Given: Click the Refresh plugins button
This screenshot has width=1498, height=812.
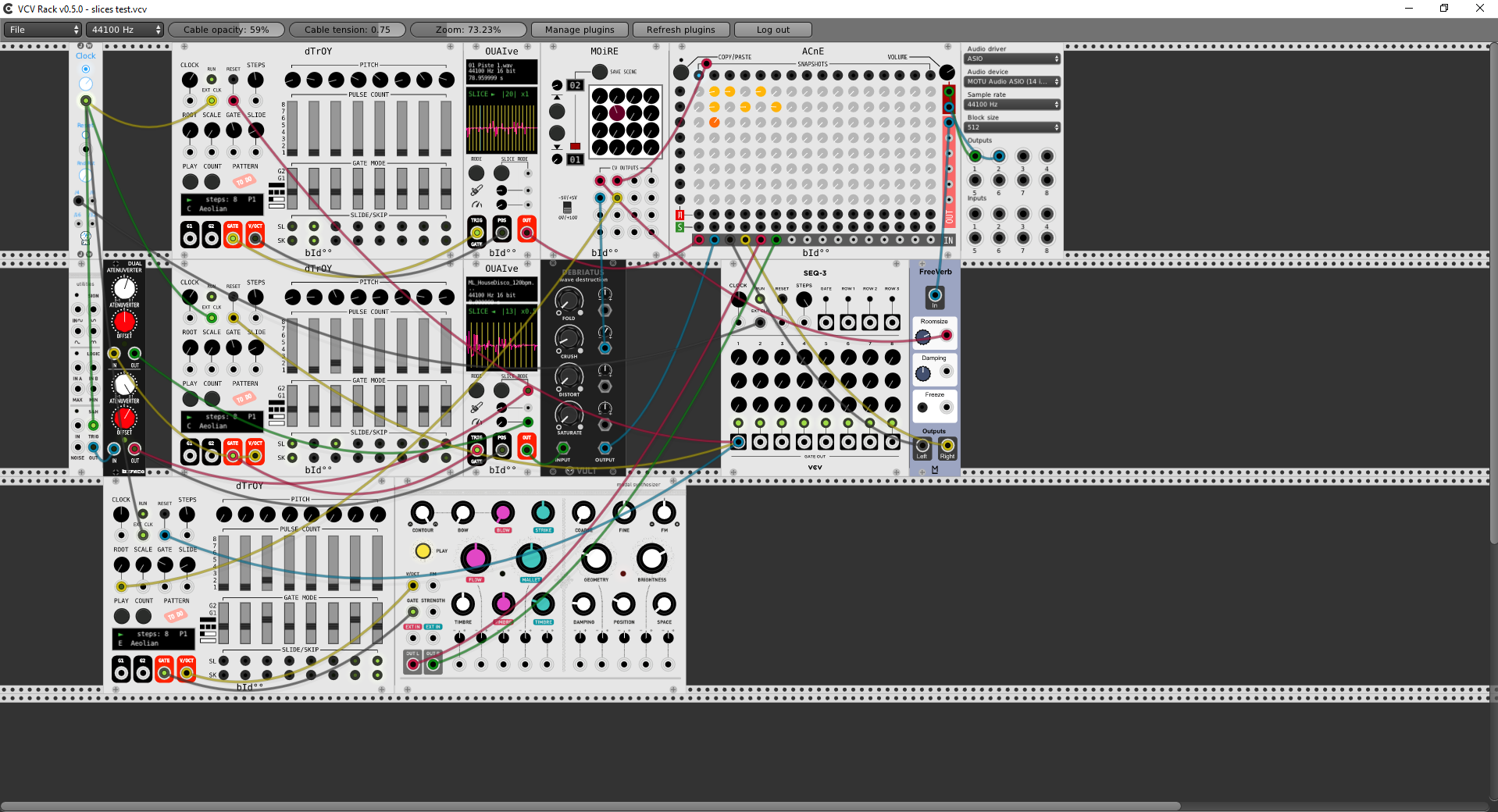Looking at the screenshot, I should [x=681, y=30].
